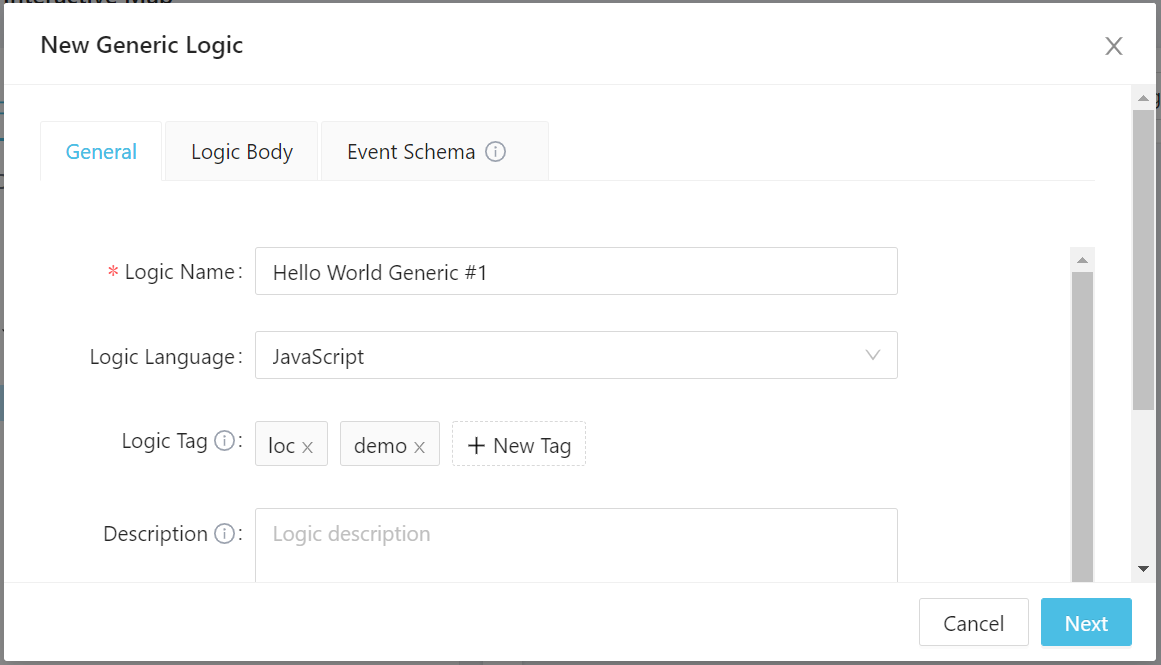Screen dimensions: 1161x665
Task: Open the Logic Body tab
Action: (x=242, y=152)
